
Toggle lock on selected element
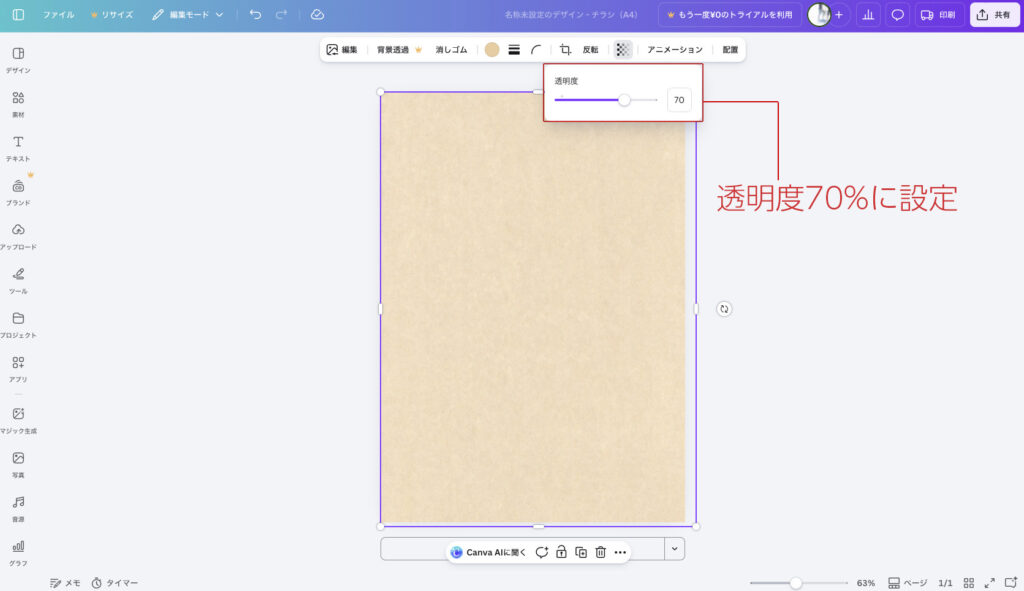(561, 552)
